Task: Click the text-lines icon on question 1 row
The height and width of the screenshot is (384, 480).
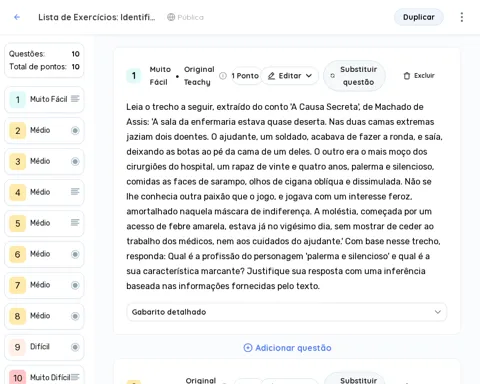Action: pos(75,99)
